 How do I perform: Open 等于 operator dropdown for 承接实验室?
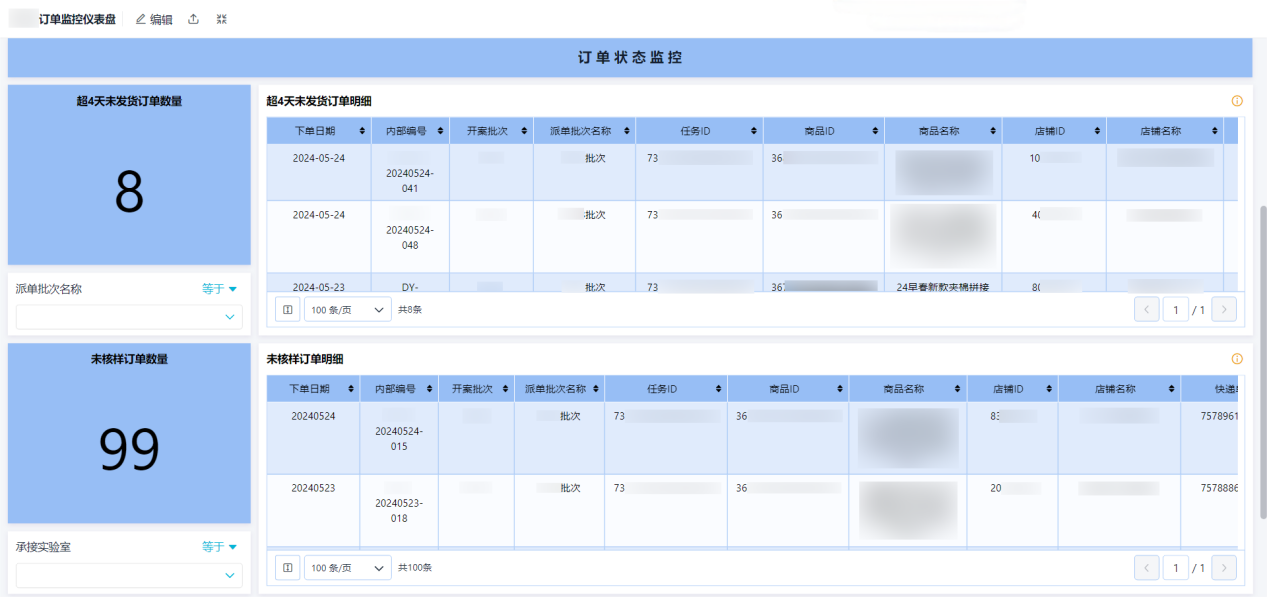[x=220, y=547]
